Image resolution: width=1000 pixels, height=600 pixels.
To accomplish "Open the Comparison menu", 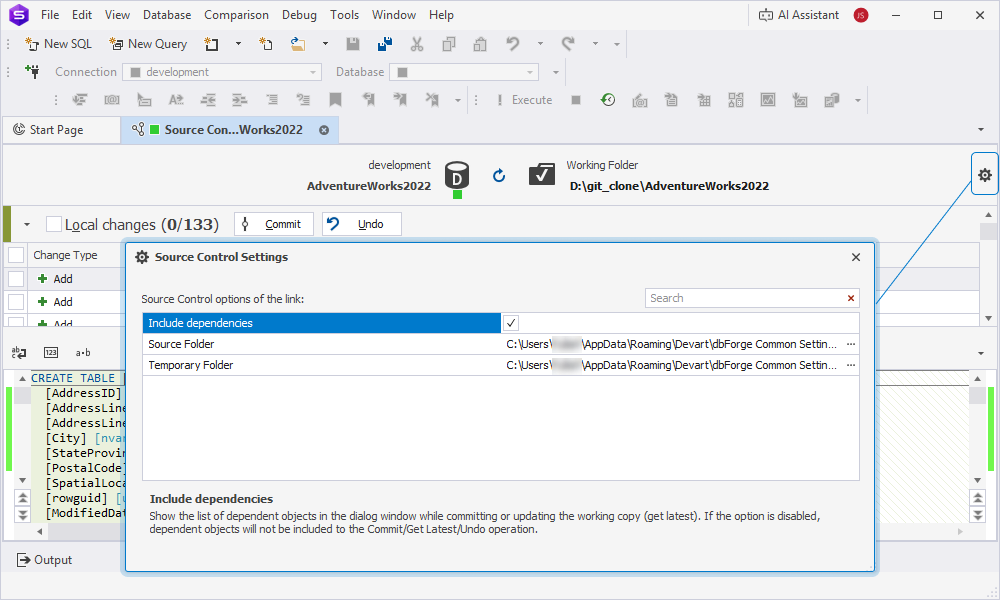I will coord(237,15).
